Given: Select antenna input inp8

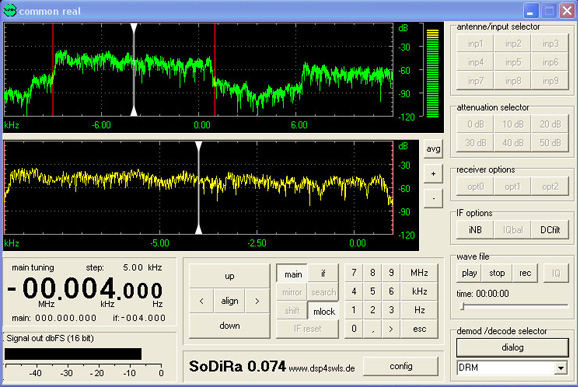Looking at the screenshot, I should [513, 80].
